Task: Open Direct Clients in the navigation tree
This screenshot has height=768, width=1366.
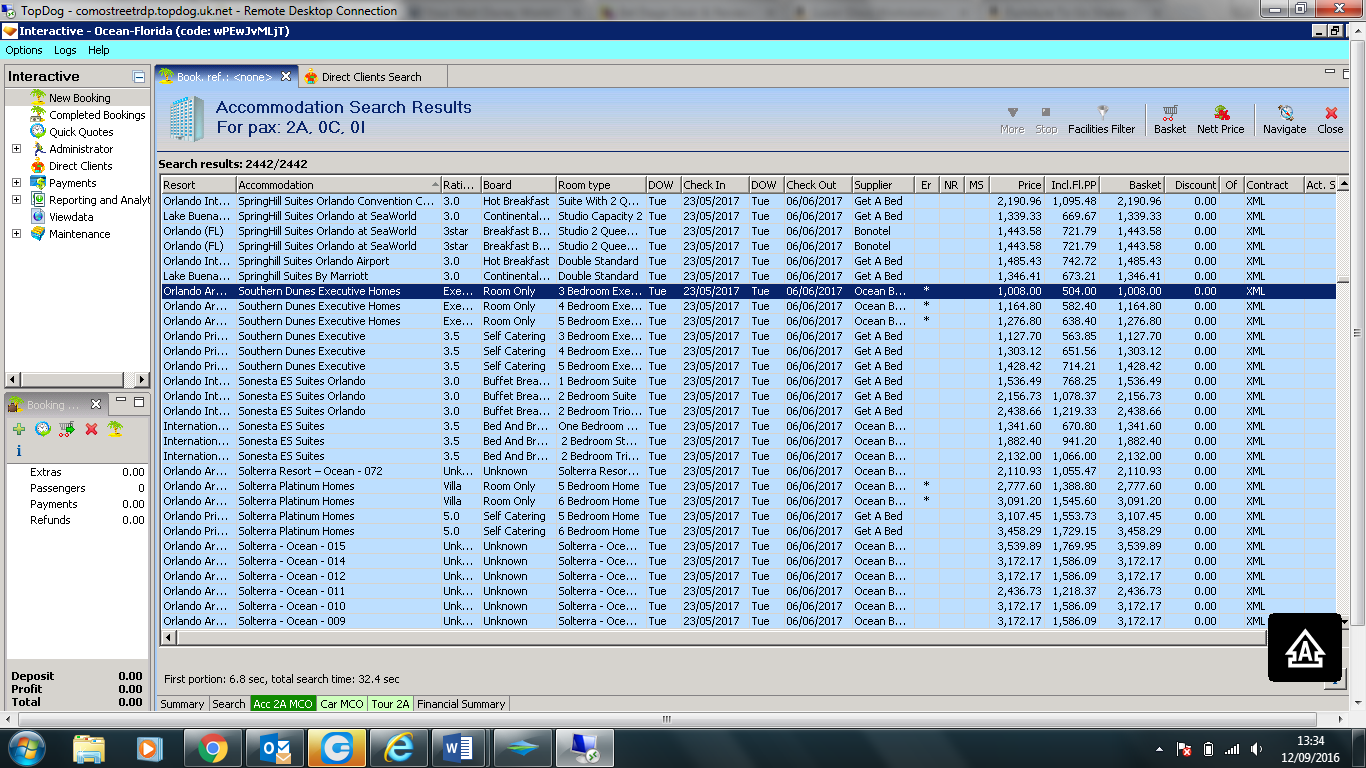Action: (80, 166)
